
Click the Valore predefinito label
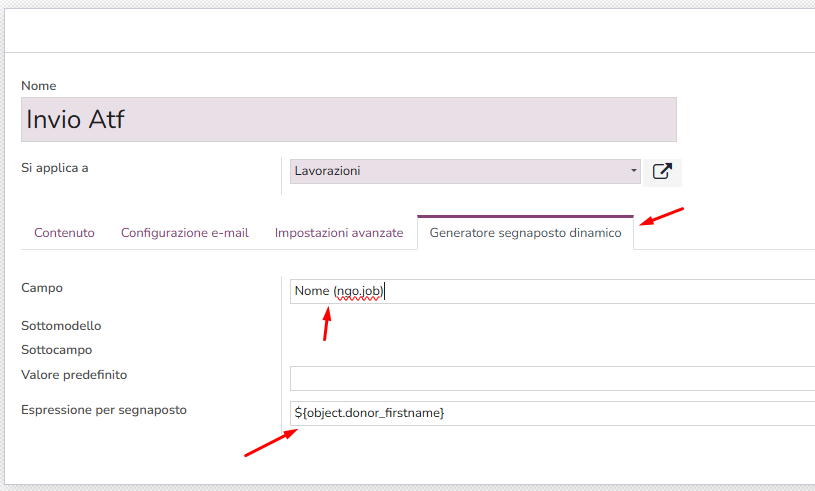click(74, 375)
